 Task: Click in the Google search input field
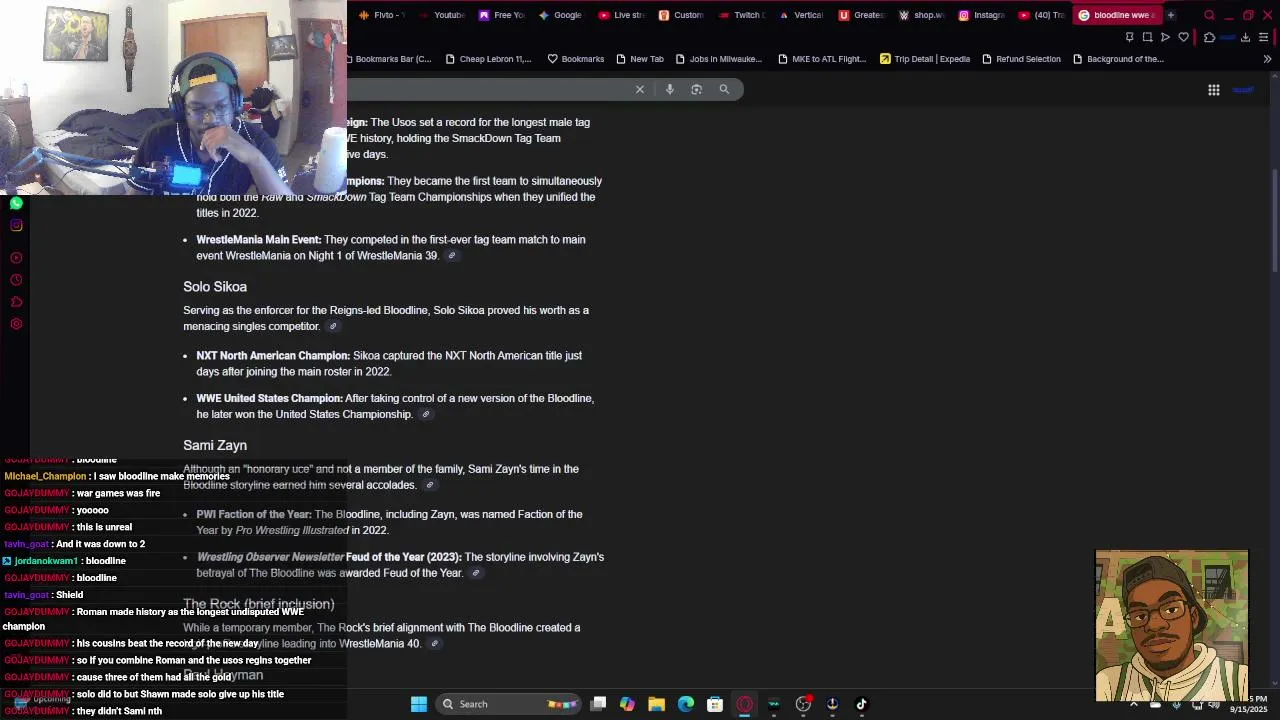tap(490, 89)
